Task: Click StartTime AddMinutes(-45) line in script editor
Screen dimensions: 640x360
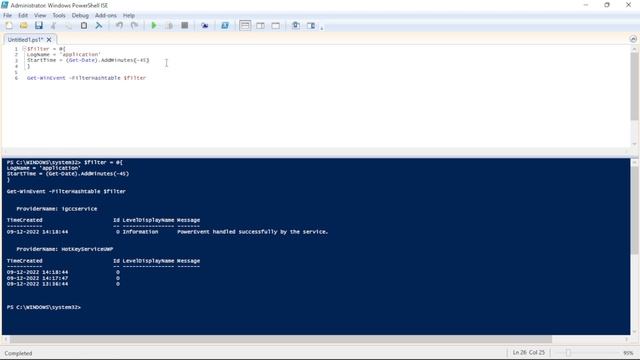Action: [x=88, y=60]
